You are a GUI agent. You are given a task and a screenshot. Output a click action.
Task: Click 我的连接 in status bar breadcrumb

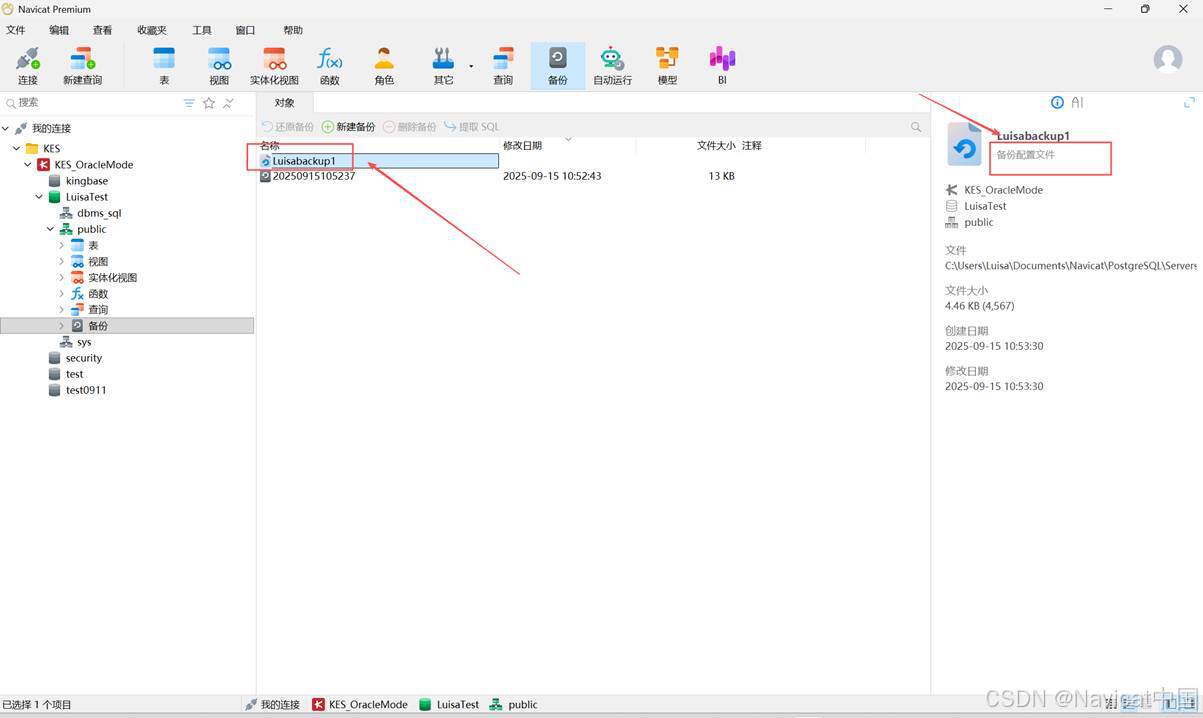[x=272, y=704]
